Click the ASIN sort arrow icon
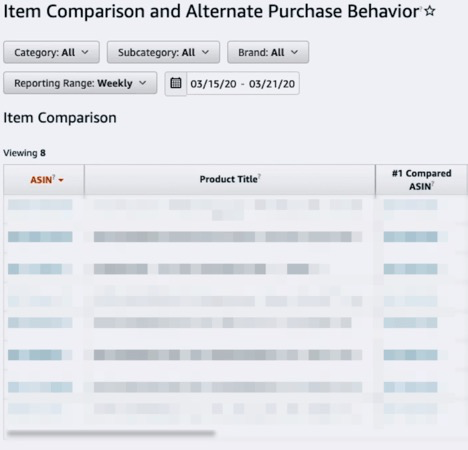The width and height of the screenshot is (468, 450). pos(61,180)
